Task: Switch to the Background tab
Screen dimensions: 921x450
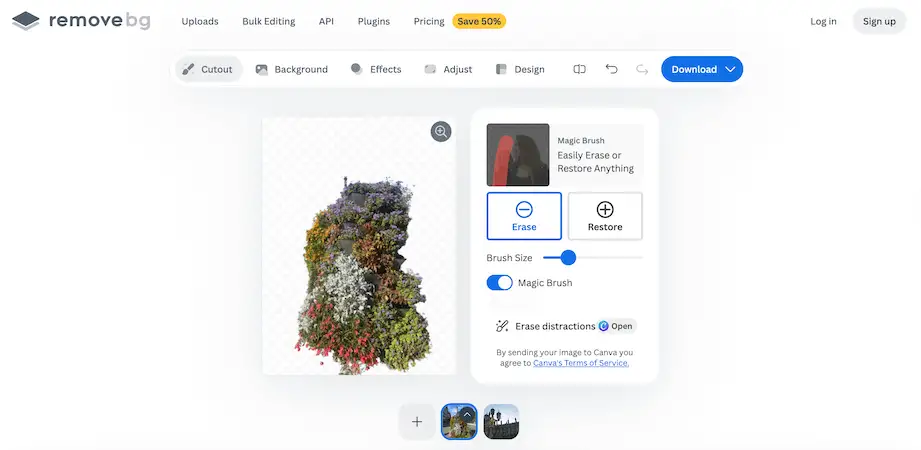Action: pyautogui.click(x=291, y=69)
